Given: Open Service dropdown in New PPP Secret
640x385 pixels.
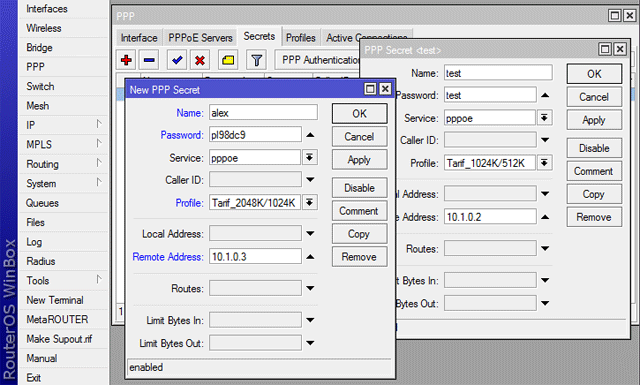Looking at the screenshot, I should (310, 157).
